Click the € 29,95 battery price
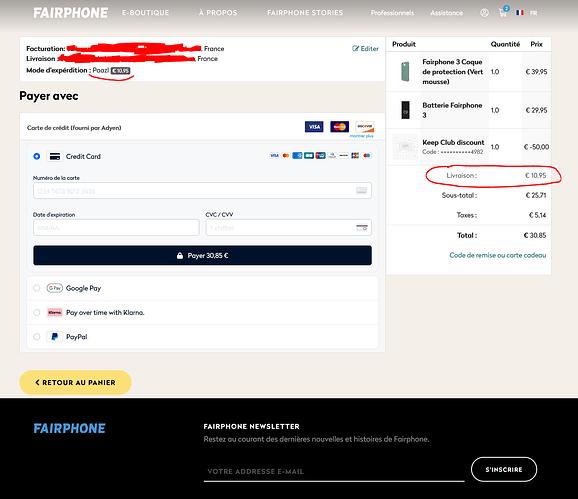 536,110
